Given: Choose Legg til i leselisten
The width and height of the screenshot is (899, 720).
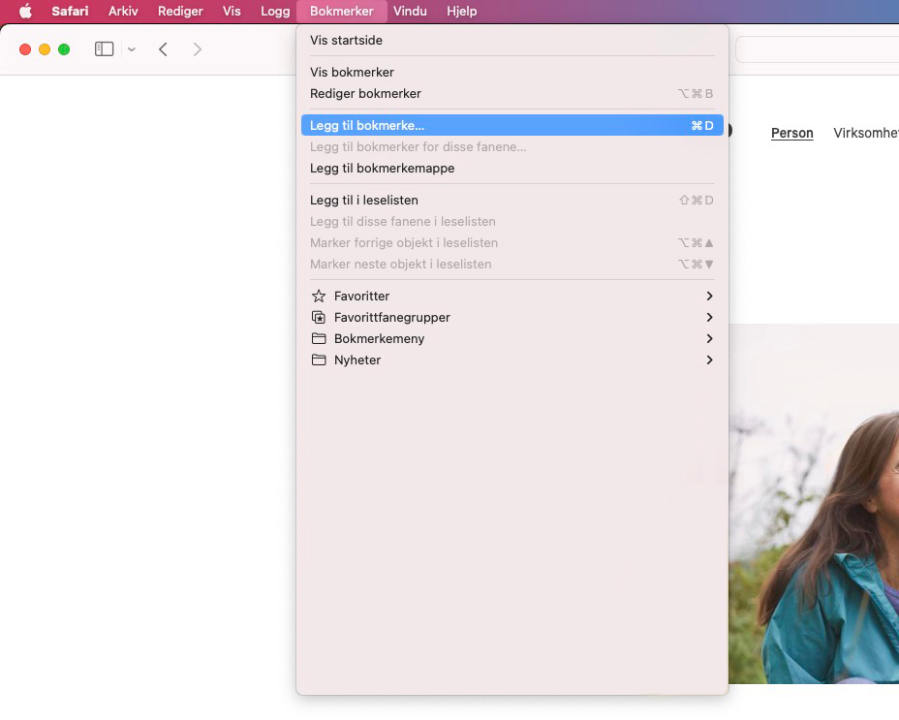Looking at the screenshot, I should coord(512,200).
